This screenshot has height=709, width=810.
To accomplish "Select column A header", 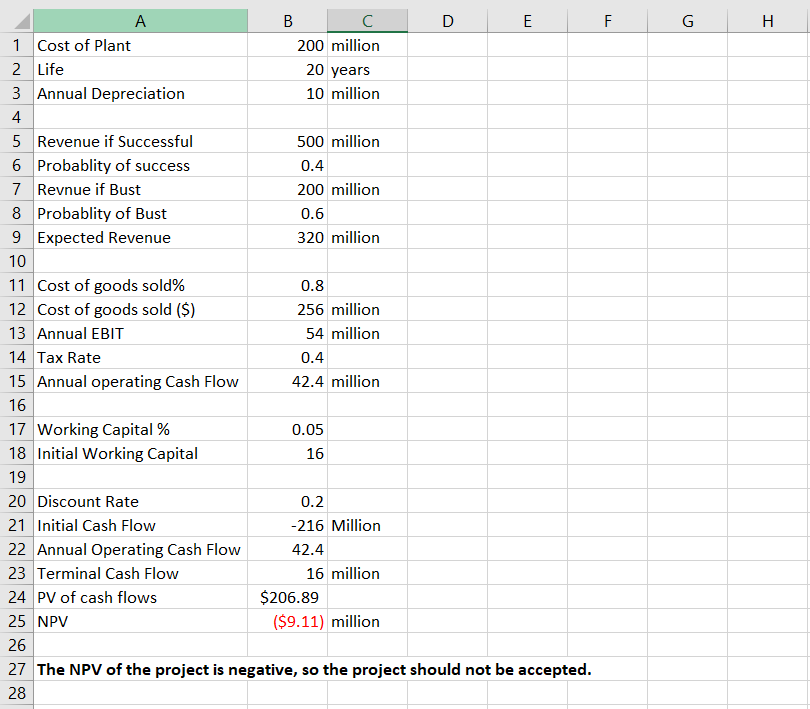I will tap(140, 20).
